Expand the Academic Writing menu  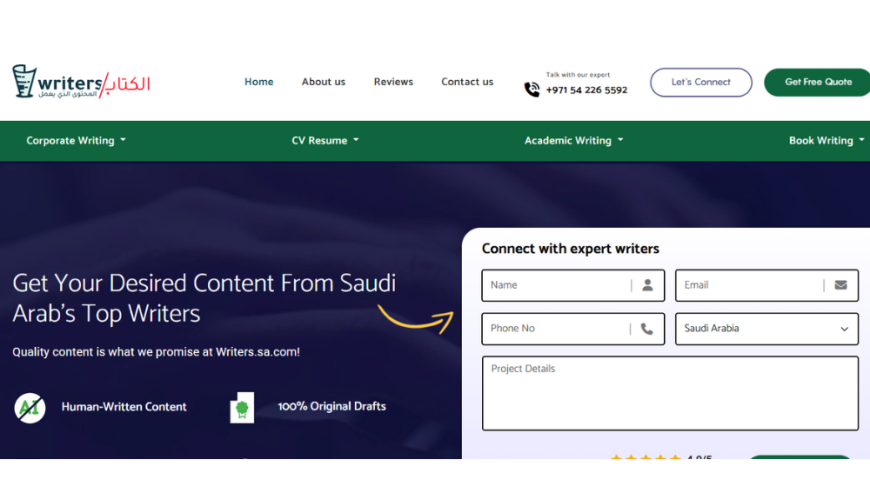(573, 141)
